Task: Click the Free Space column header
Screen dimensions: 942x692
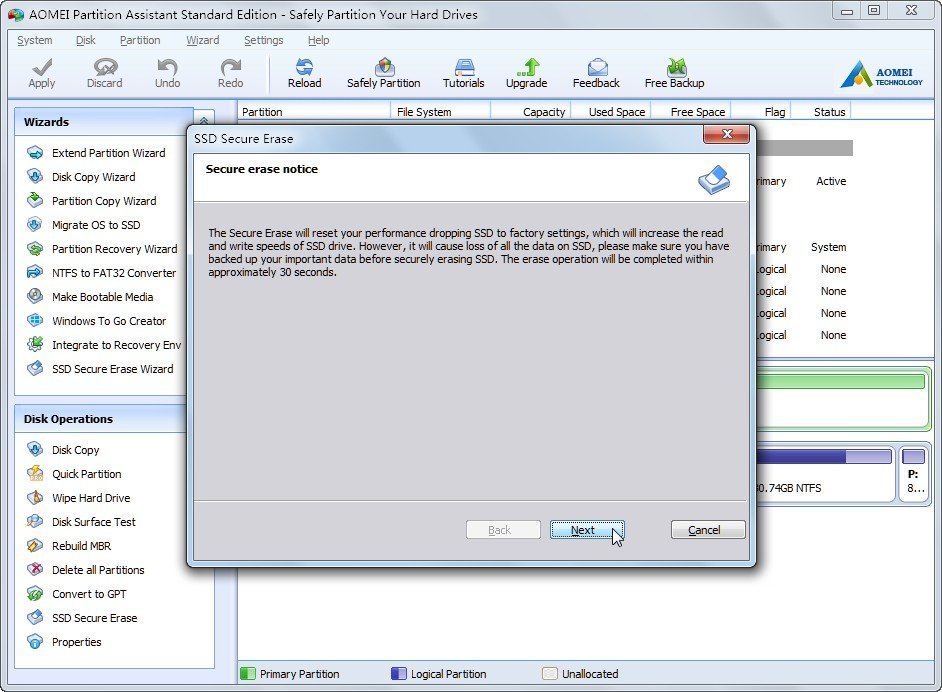Action: (690, 112)
